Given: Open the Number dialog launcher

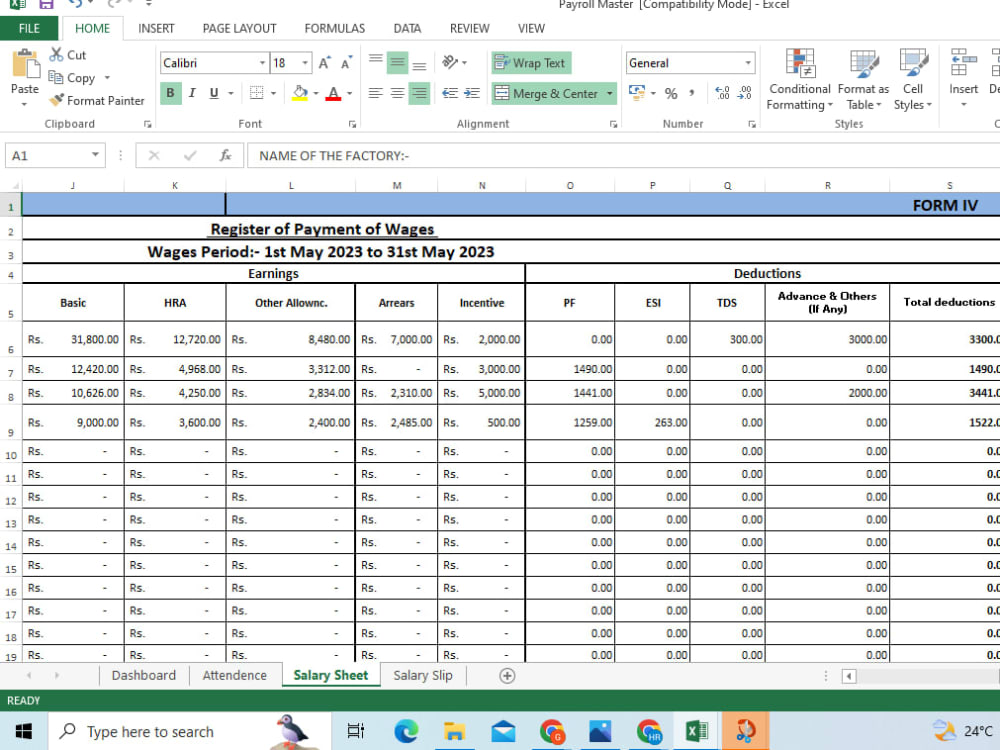Looking at the screenshot, I should 752,124.
